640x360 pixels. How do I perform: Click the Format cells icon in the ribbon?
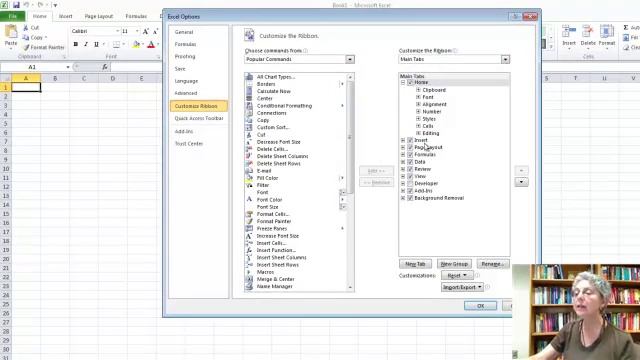(x=607, y=32)
